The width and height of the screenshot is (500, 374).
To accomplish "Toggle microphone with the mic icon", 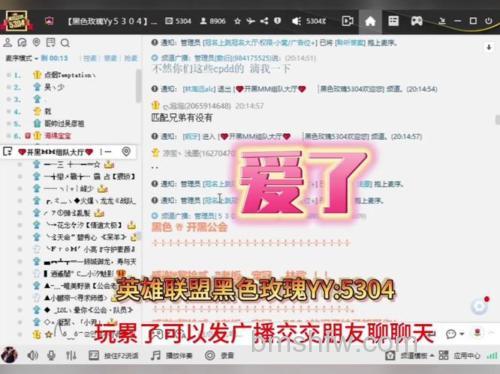I will [x=51, y=355].
